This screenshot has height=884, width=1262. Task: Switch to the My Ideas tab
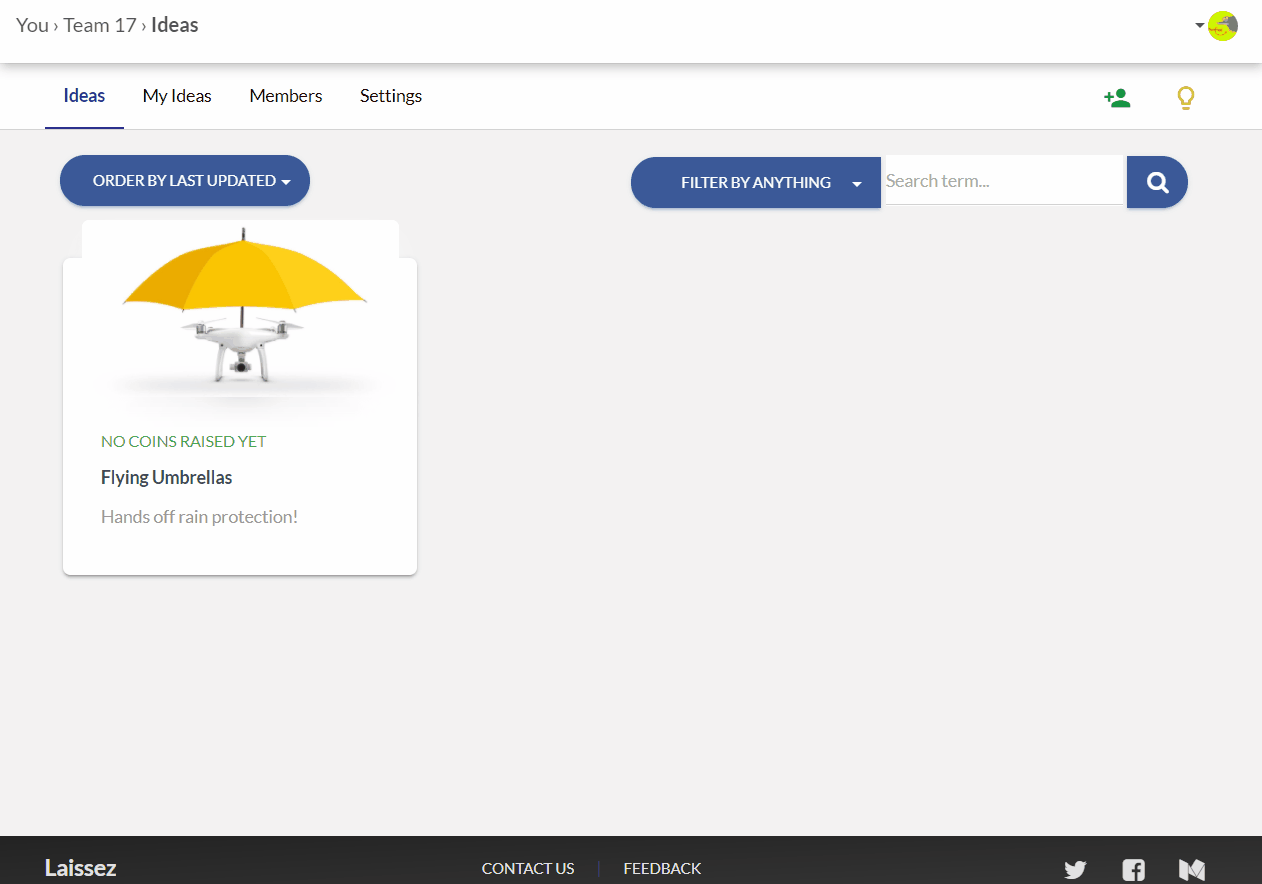click(x=177, y=96)
